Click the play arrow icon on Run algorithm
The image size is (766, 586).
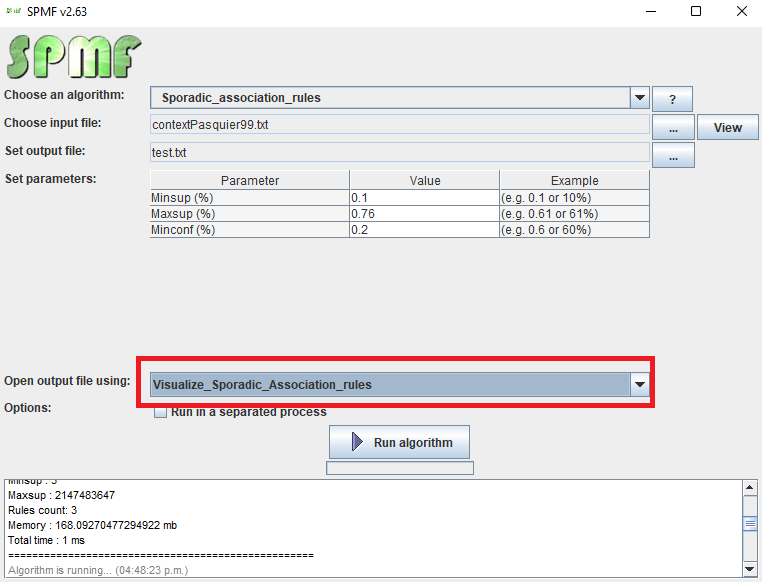[x=355, y=442]
